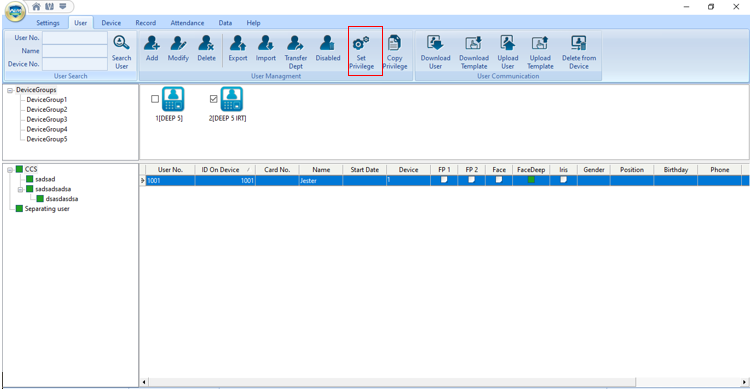The height and width of the screenshot is (392, 755).
Task: Toggle FP 1 checkbox for user Jester
Action: pyautogui.click(x=444, y=180)
